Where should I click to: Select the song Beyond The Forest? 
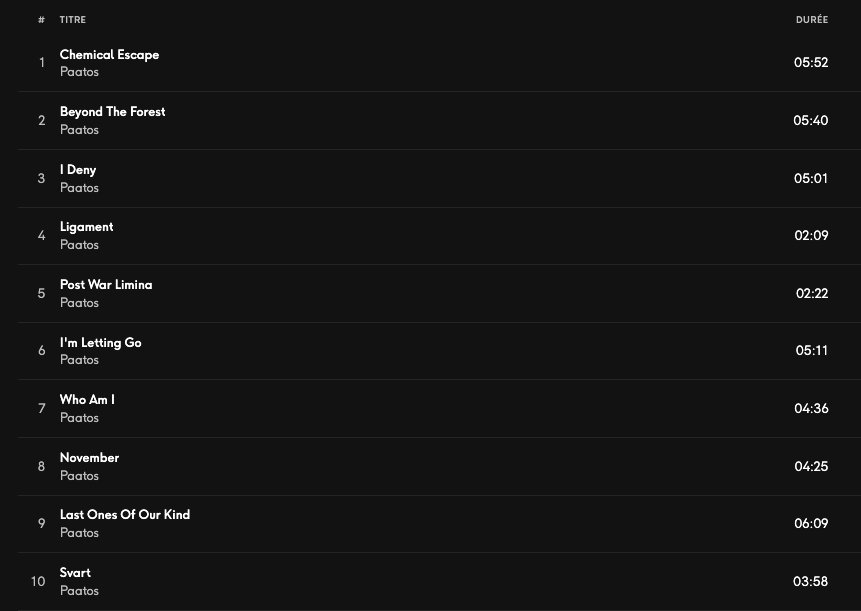tap(112, 112)
